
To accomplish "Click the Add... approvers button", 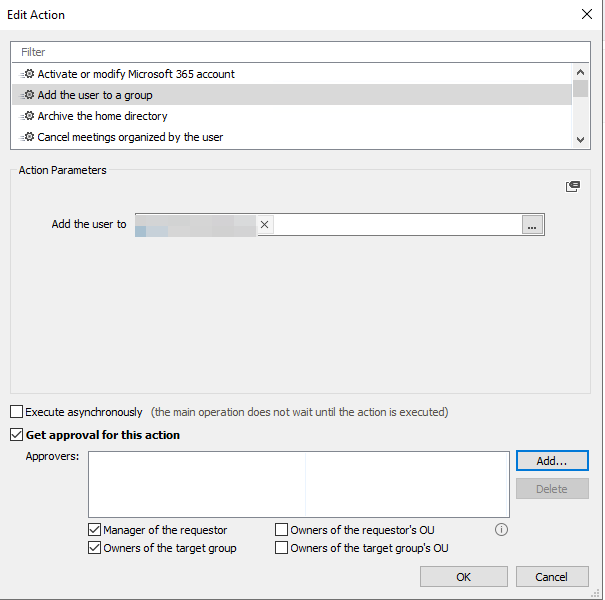I will coord(552,461).
